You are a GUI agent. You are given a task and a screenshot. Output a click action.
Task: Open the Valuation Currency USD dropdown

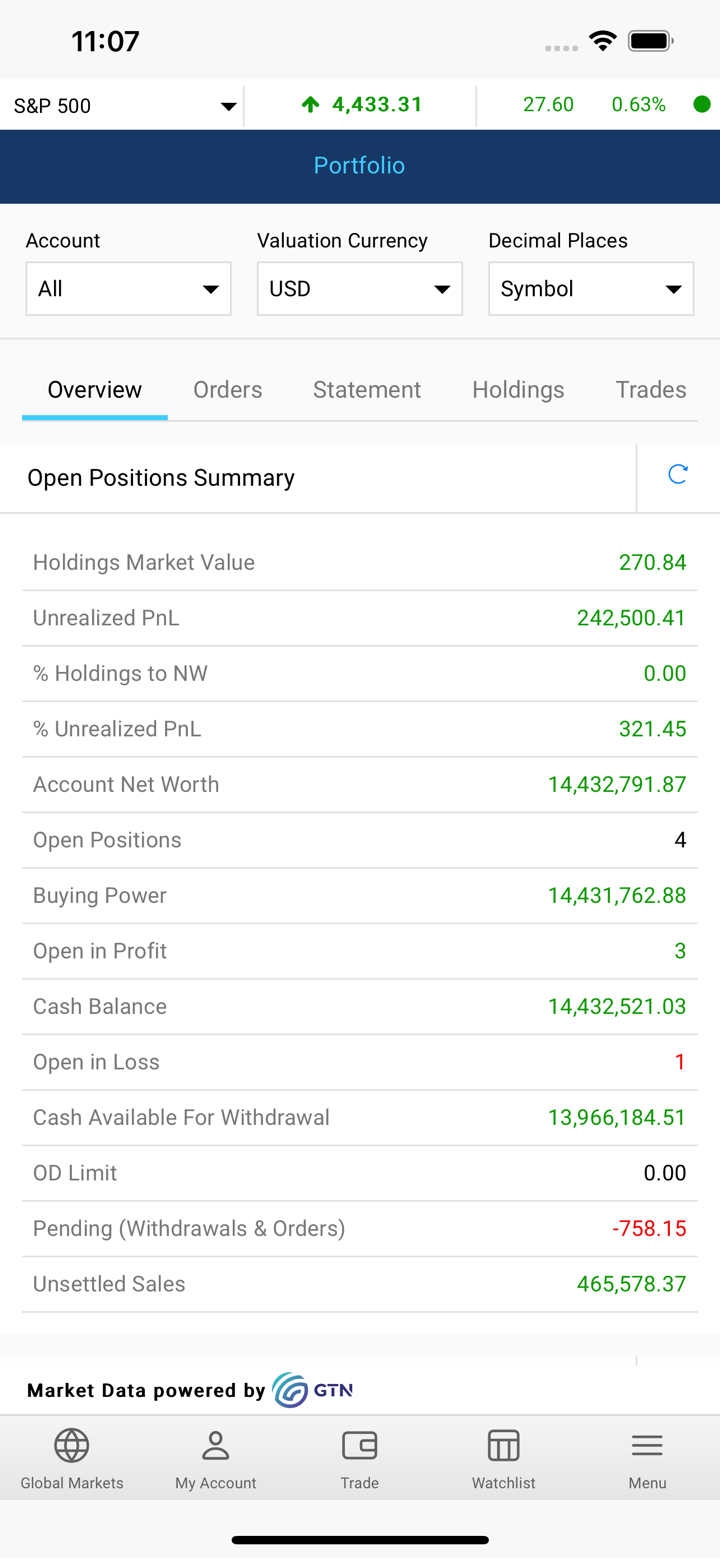point(359,289)
